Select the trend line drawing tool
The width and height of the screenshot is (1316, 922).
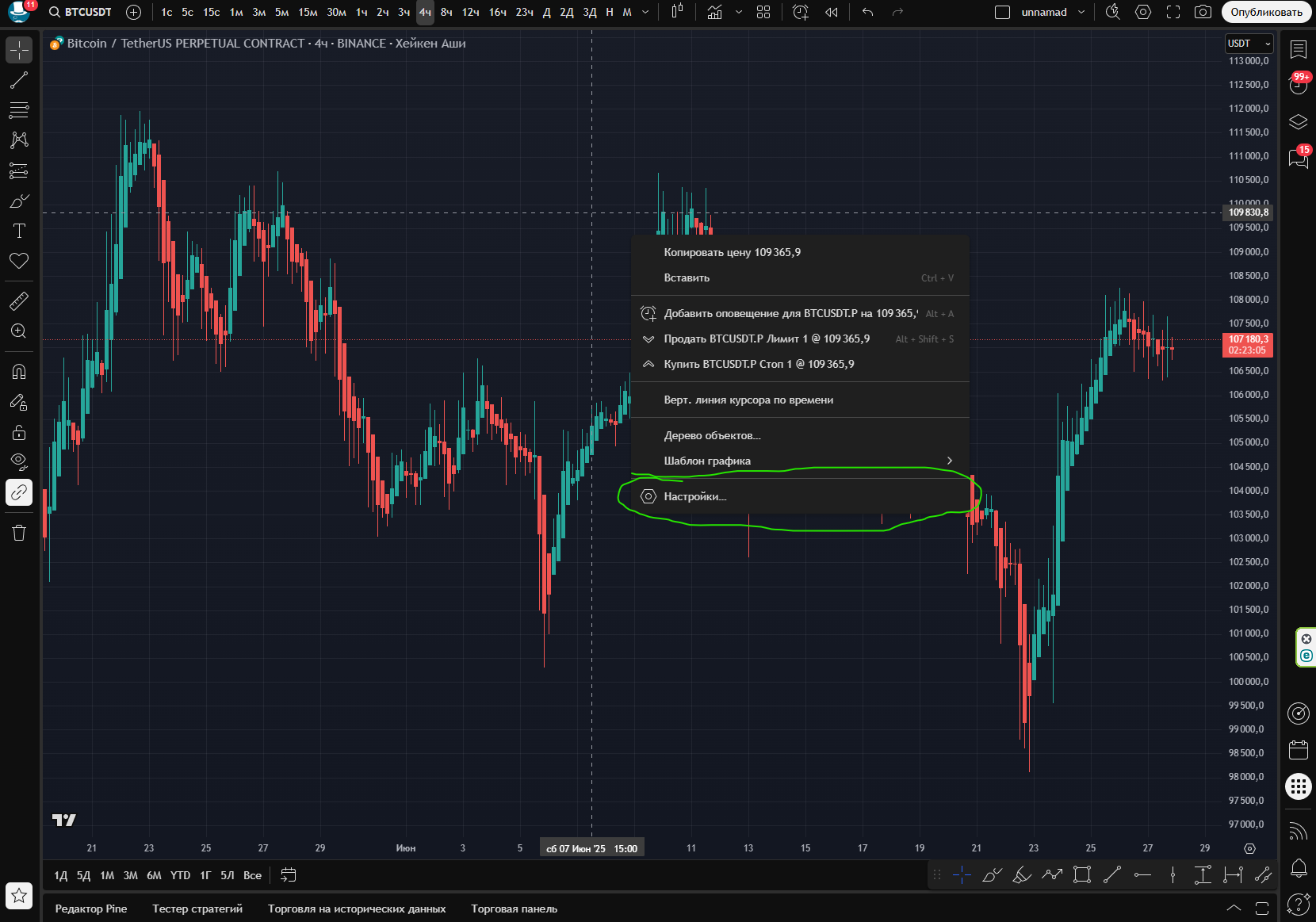click(x=19, y=80)
